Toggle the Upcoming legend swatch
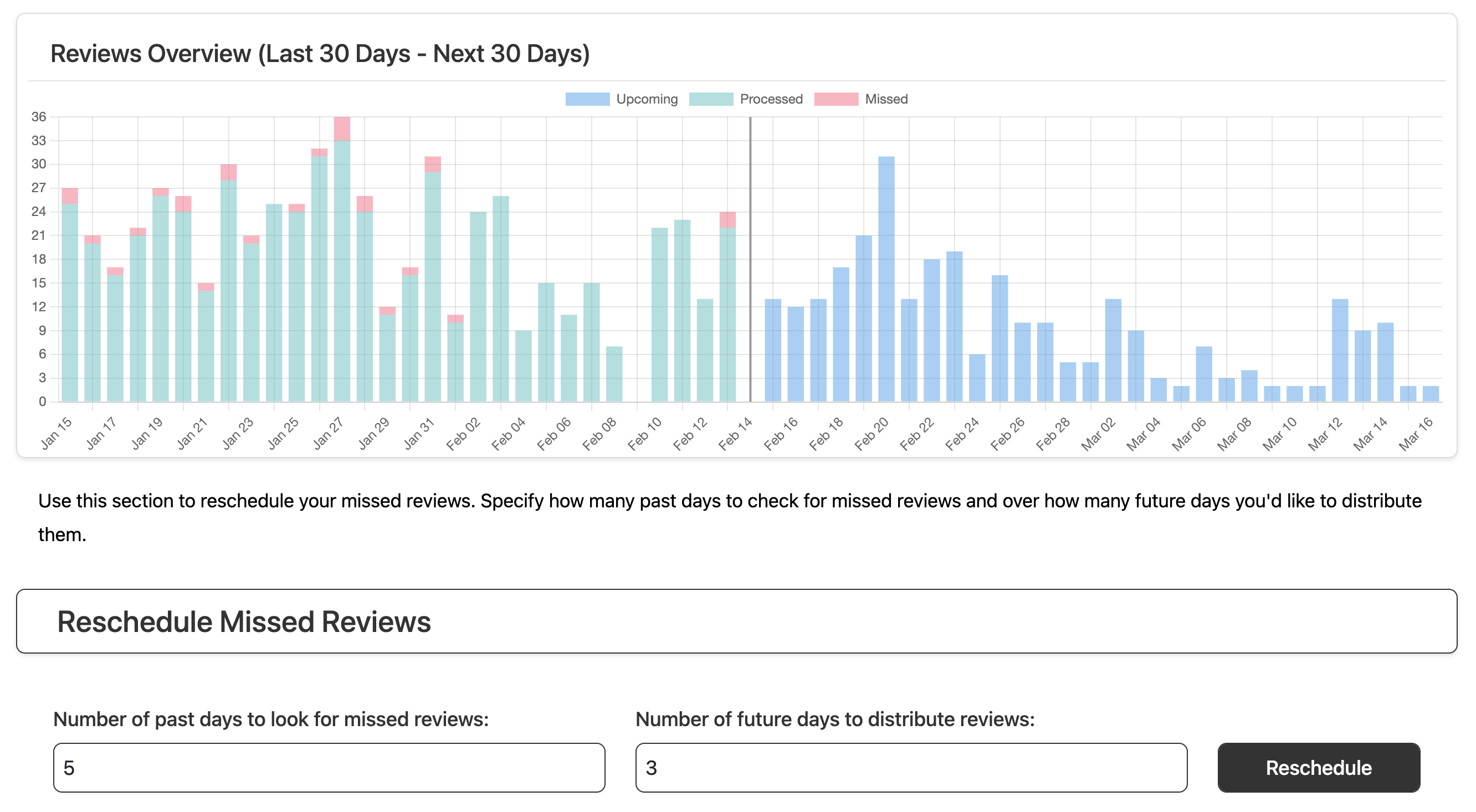This screenshot has height=812, width=1476. tap(587, 99)
